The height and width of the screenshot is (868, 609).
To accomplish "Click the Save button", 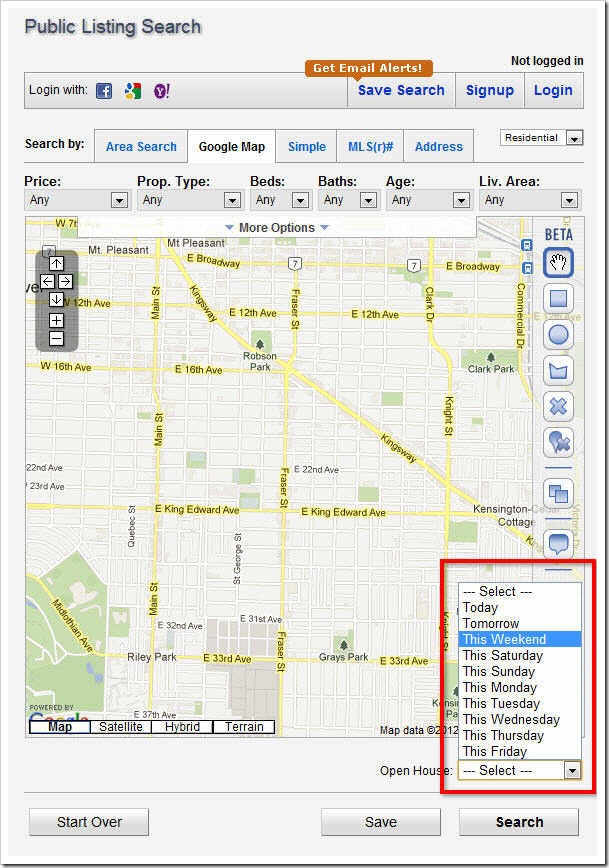I will pyautogui.click(x=381, y=822).
